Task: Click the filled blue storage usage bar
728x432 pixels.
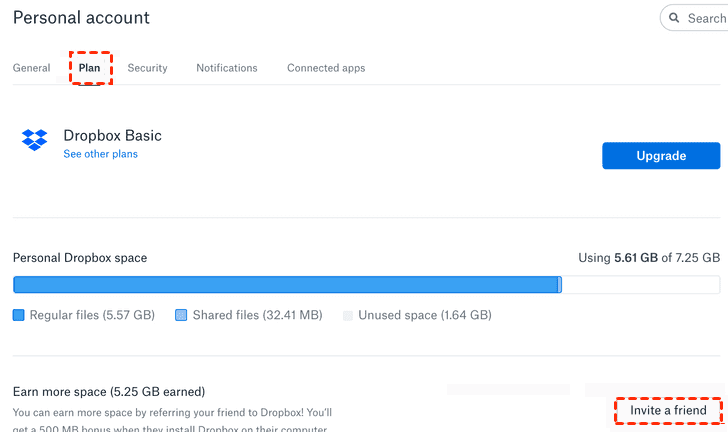Action: (x=286, y=285)
